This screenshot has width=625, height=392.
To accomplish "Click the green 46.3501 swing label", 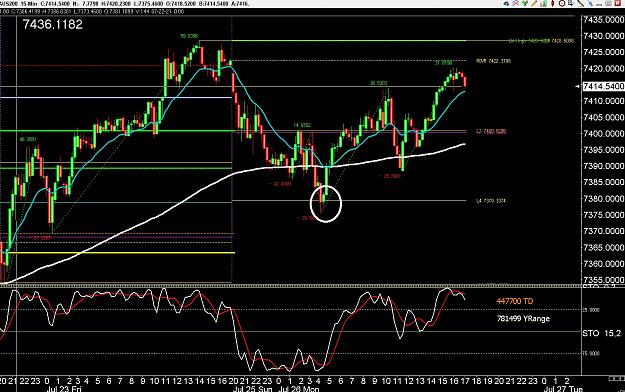I will 28,139.
